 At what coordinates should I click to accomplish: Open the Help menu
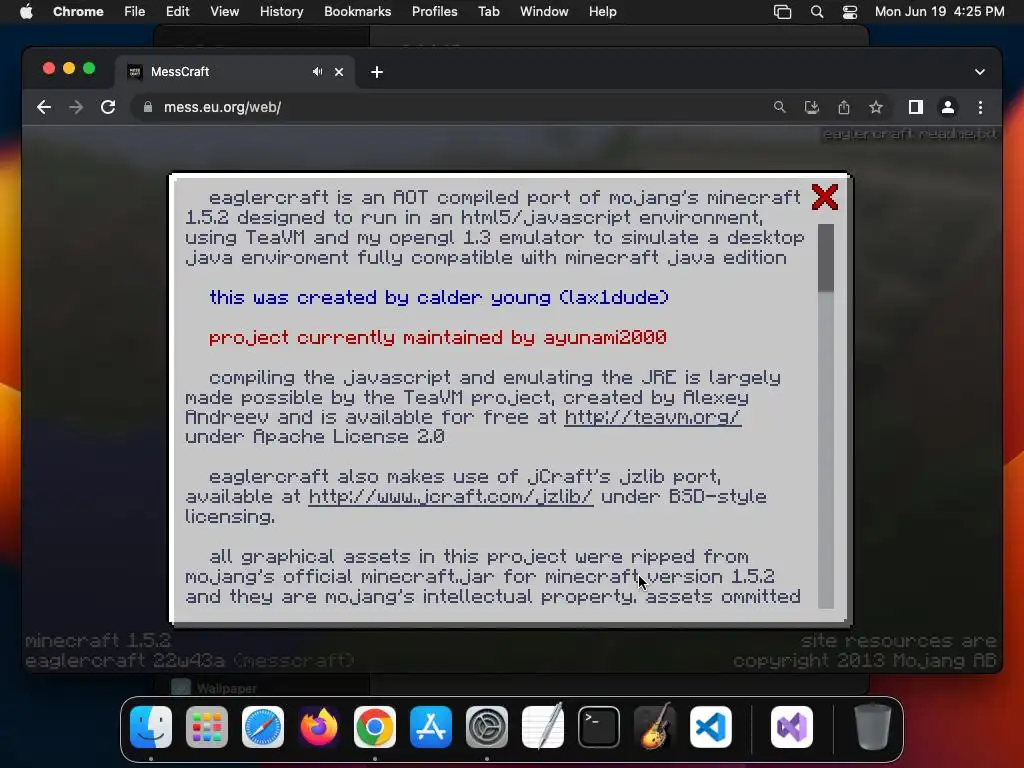click(x=602, y=12)
